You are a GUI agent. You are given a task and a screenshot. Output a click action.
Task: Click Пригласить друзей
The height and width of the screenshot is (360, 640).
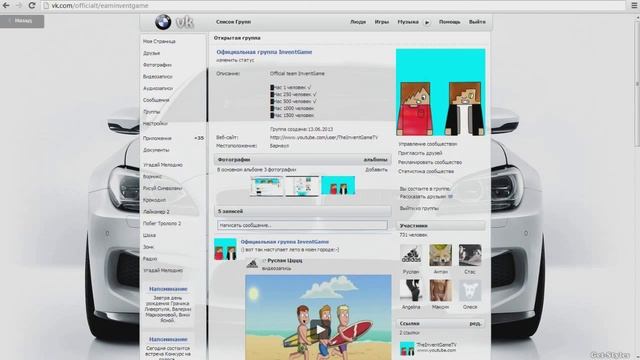420,153
